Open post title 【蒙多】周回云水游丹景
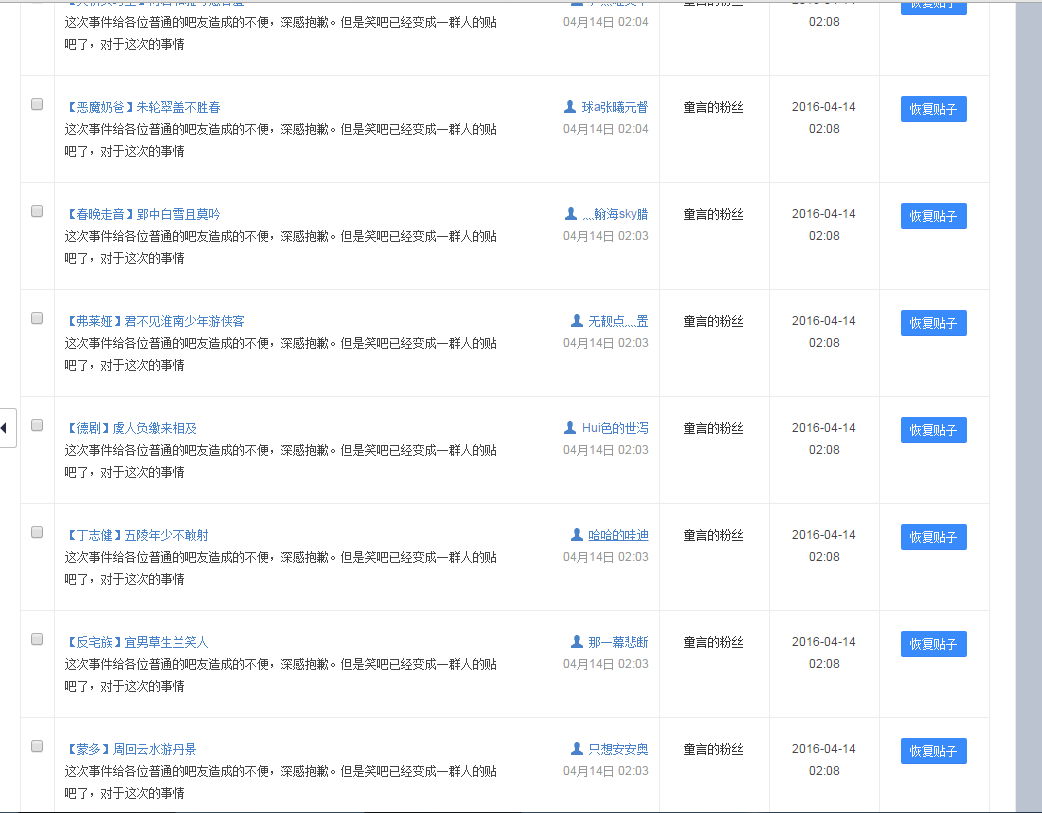 tap(131, 749)
